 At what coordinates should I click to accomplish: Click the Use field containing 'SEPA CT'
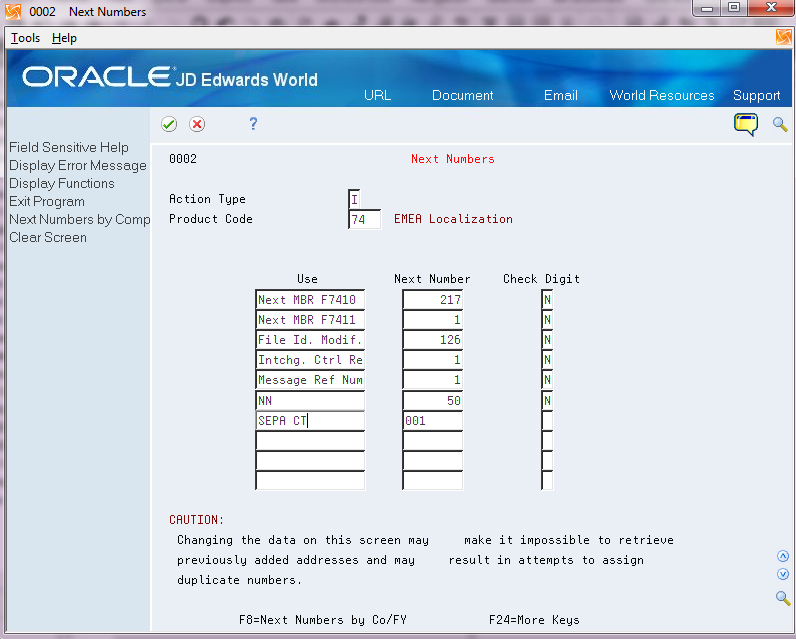[x=310, y=421]
